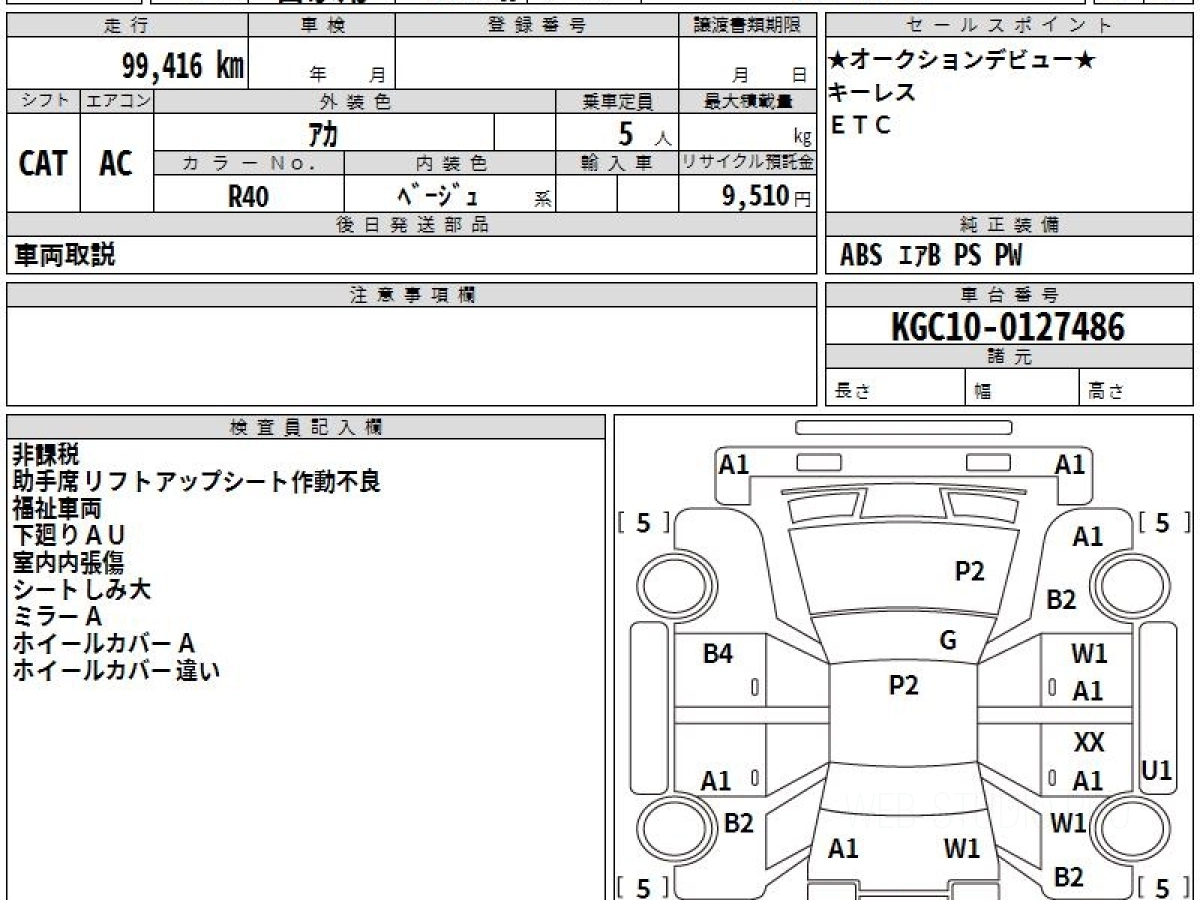
Task: Select the 非課税 inspector note
Action: [46, 454]
